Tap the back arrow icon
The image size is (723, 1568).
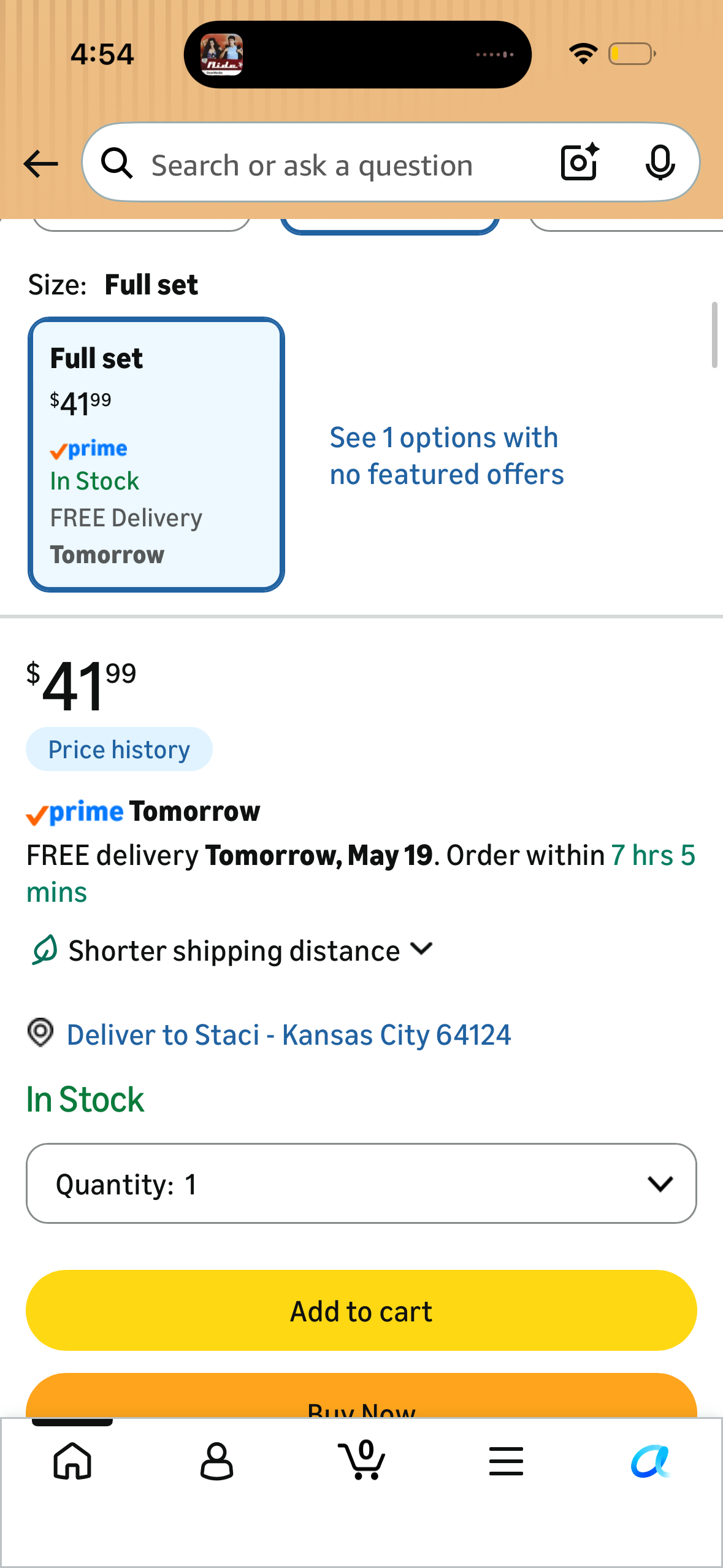(x=40, y=164)
